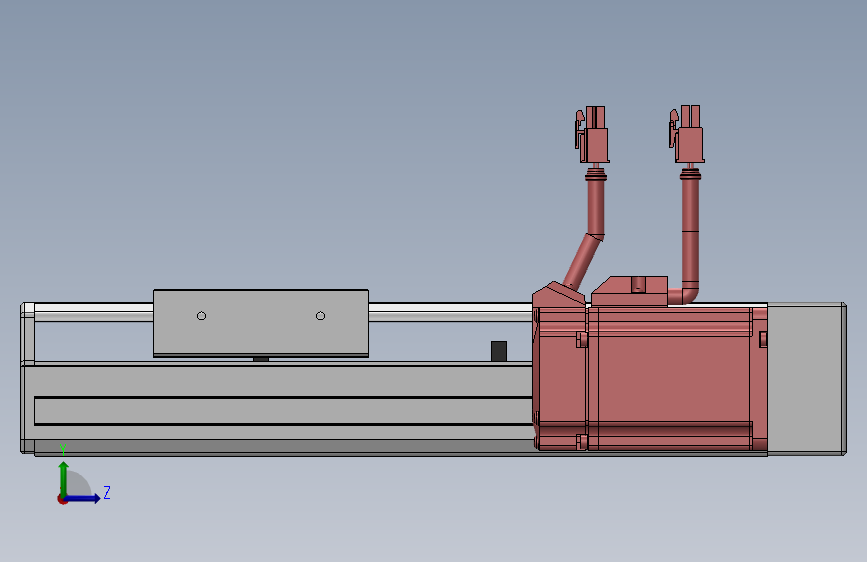Select the grey slider carriage block
The image size is (867, 562).
click(x=261, y=323)
